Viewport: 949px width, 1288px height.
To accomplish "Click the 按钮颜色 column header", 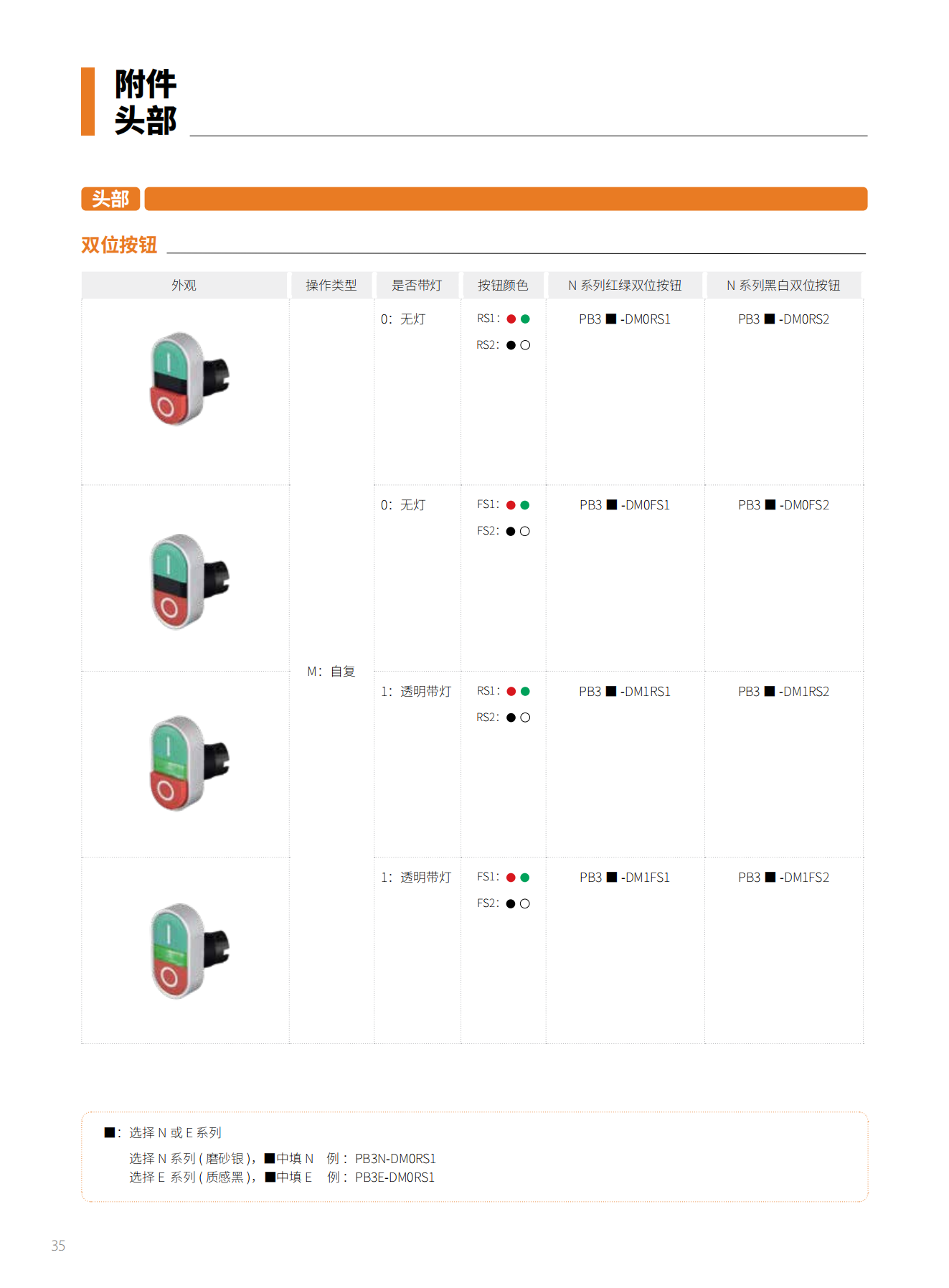I will point(503,285).
